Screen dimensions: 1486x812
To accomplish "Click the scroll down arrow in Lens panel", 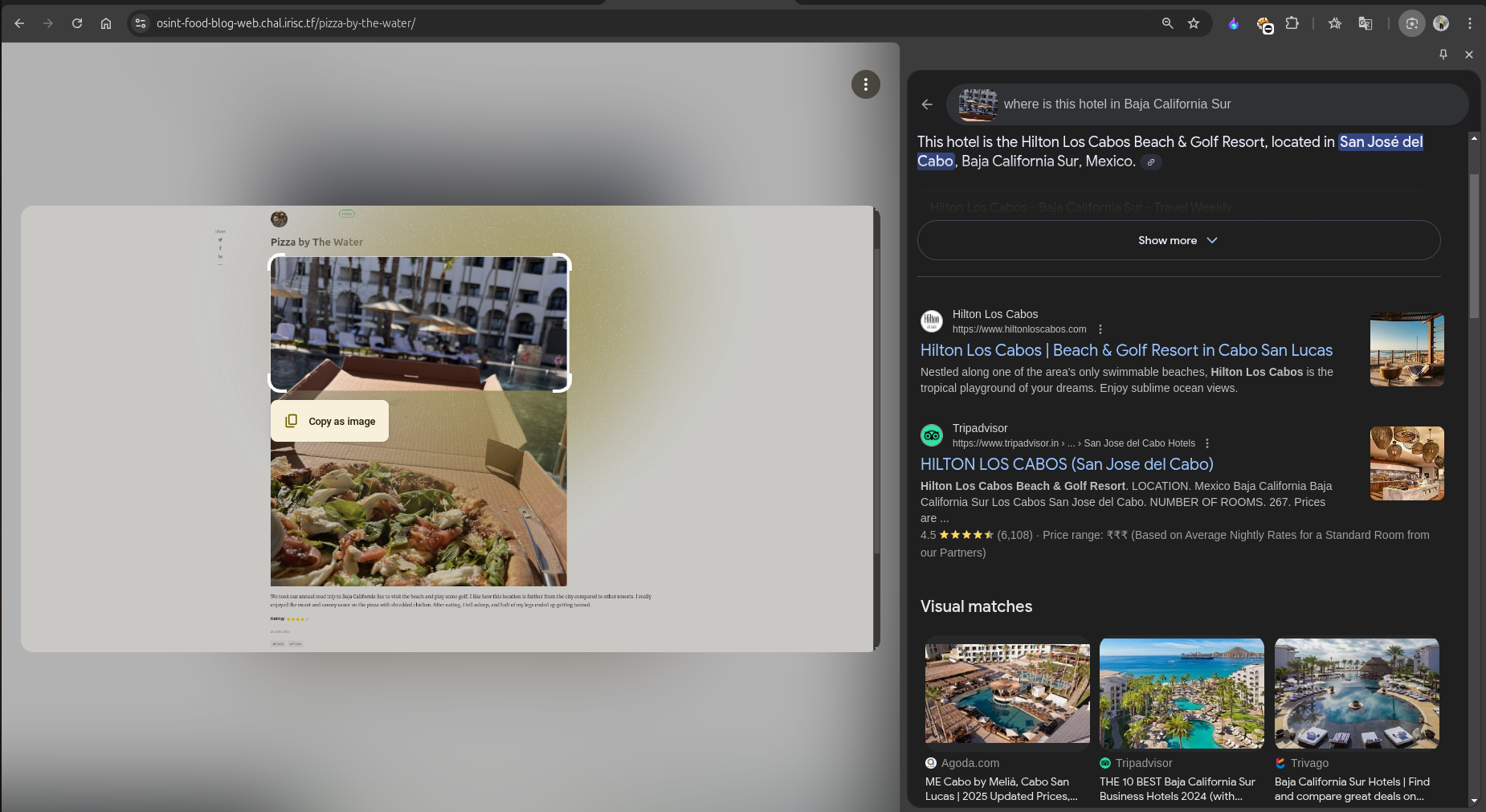I will pyautogui.click(x=1474, y=800).
